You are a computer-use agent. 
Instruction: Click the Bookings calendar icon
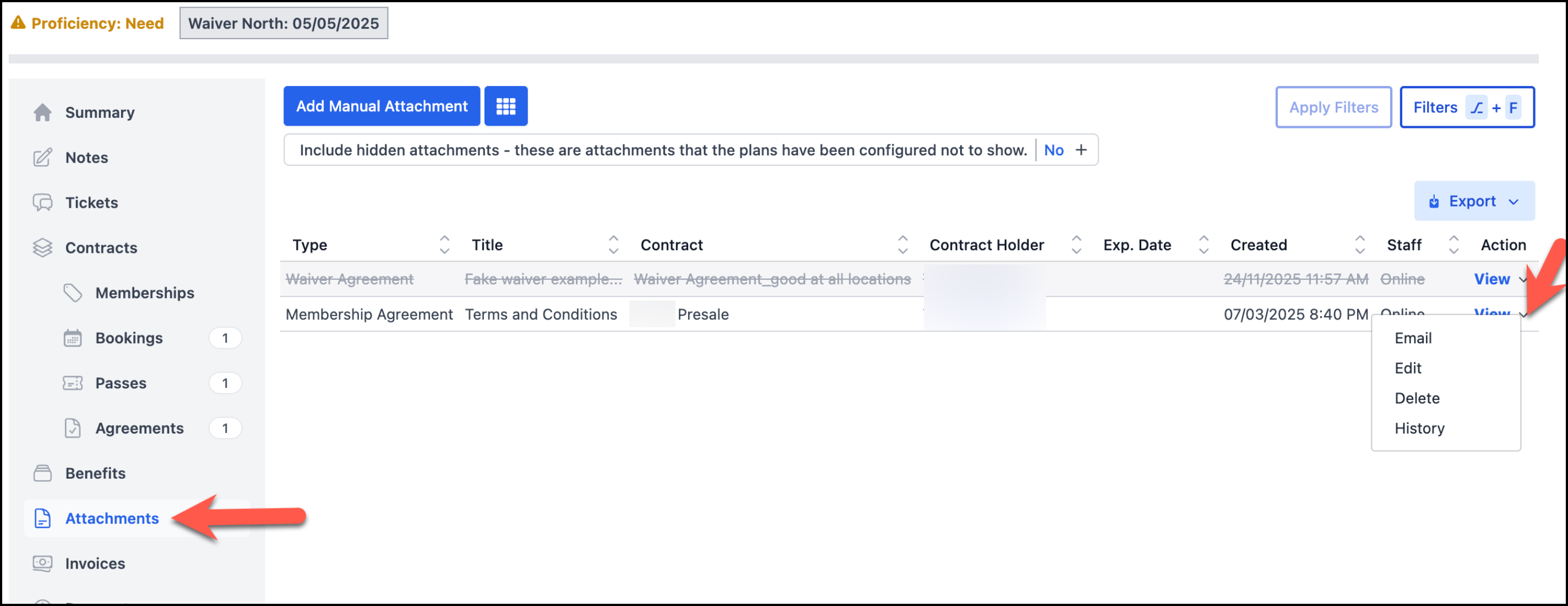(73, 338)
